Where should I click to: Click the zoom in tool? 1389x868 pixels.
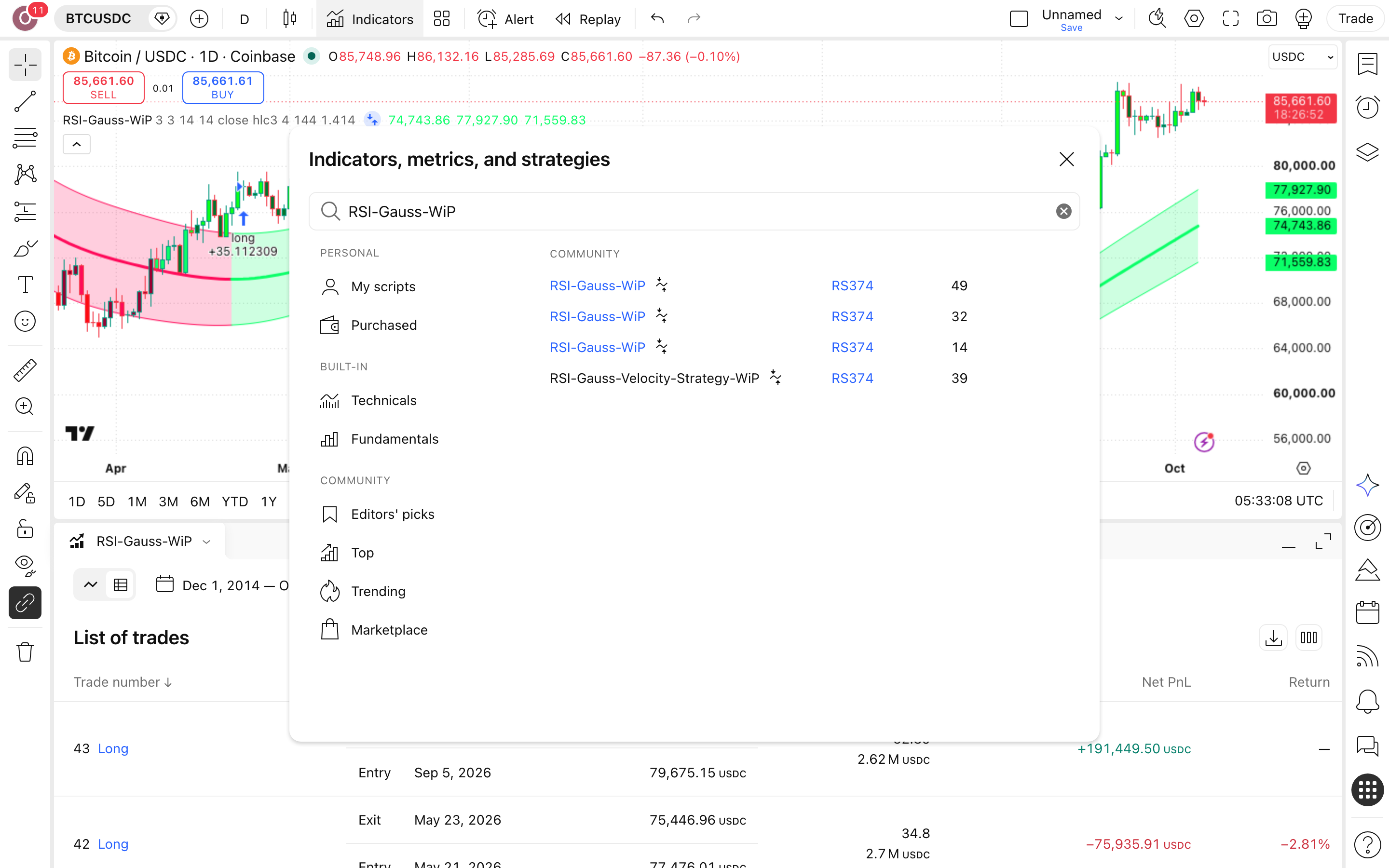tap(25, 407)
